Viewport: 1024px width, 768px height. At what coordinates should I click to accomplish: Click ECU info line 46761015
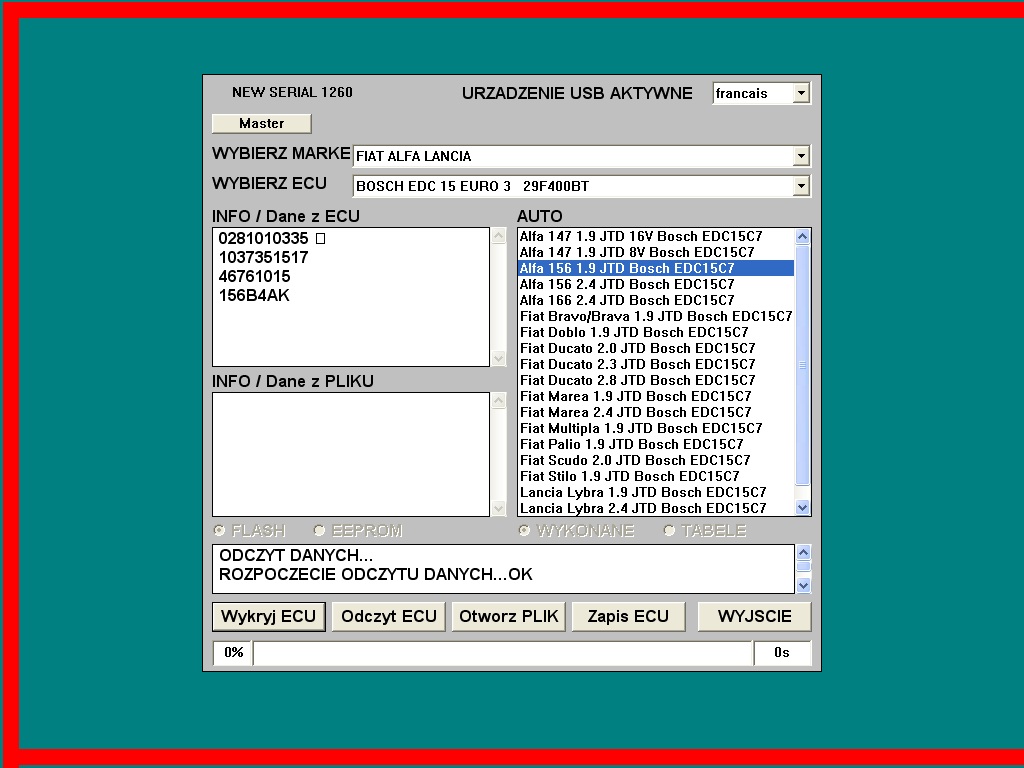254,276
